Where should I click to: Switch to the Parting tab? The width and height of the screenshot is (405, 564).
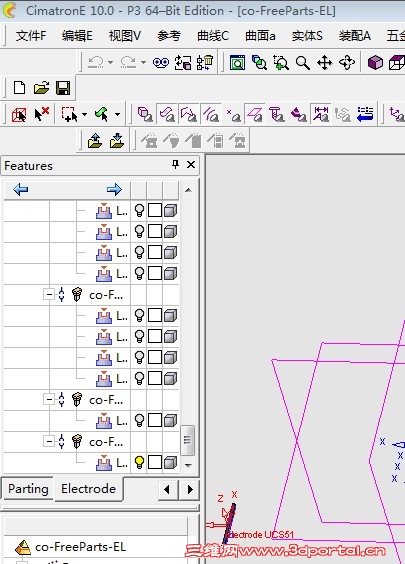(x=28, y=488)
